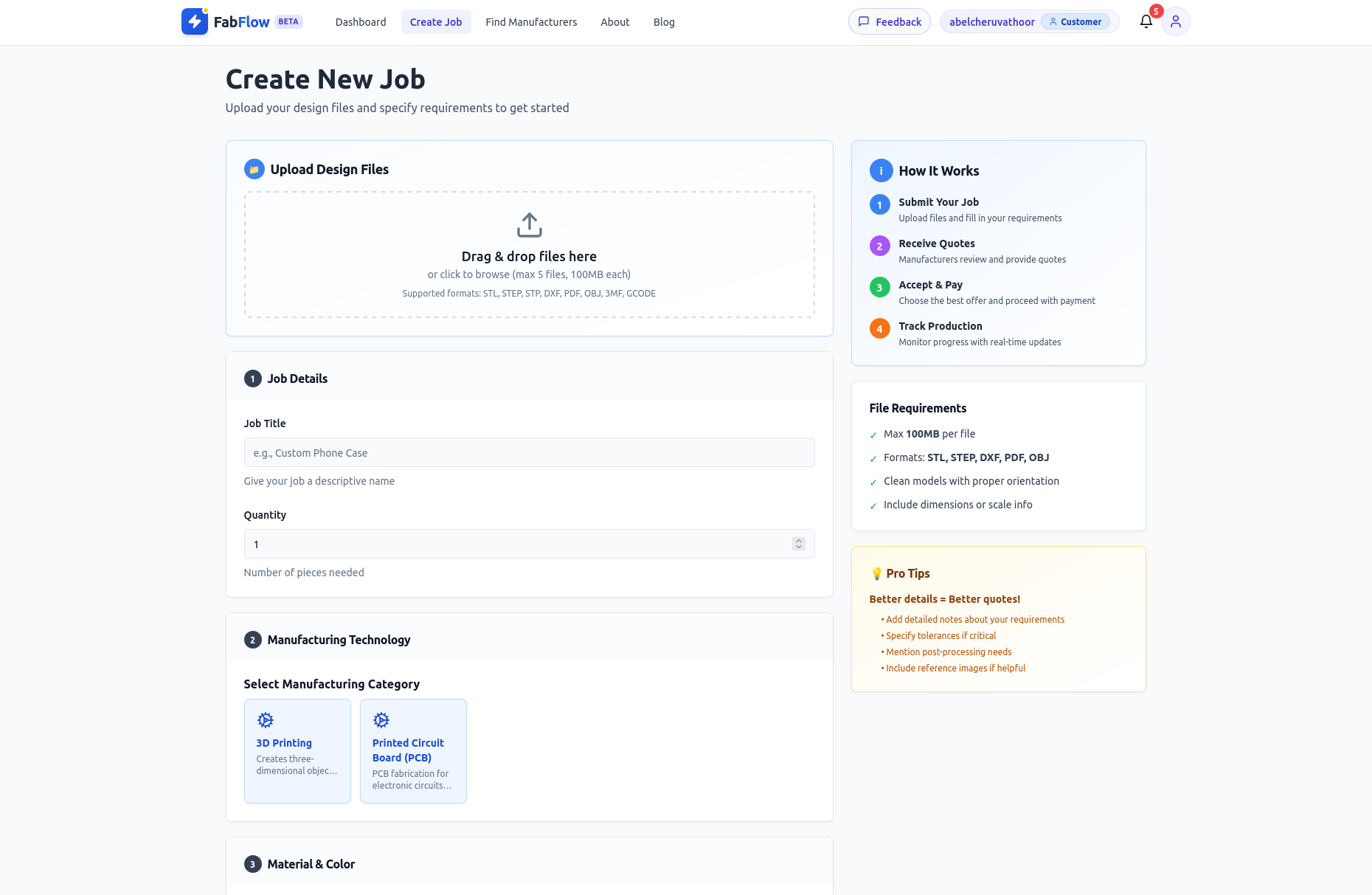Click the Quantity stepper arrows
This screenshot has height=895, width=1372.
(x=798, y=544)
